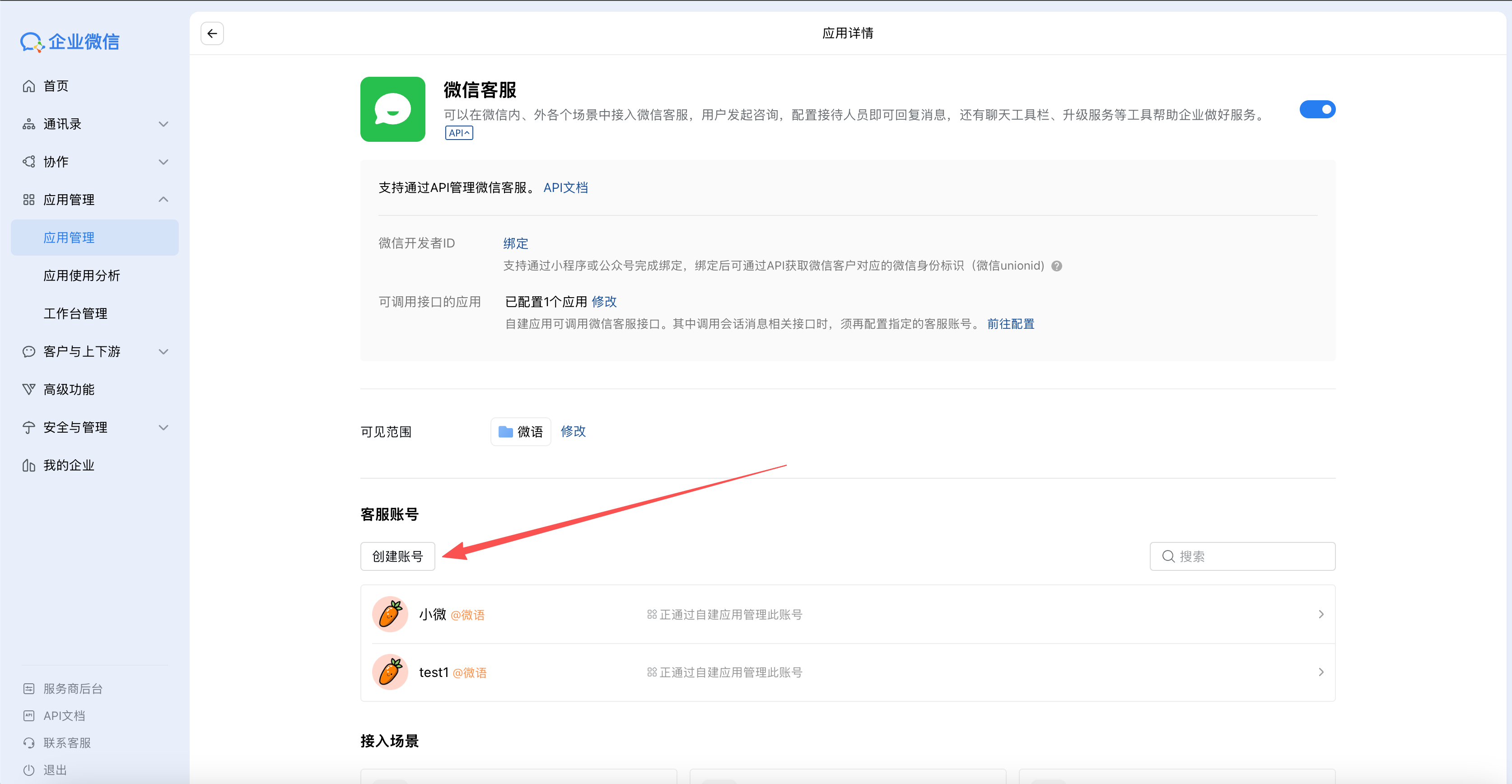Viewport: 1512px width, 784px height.
Task: Click the carrot avatar of 小微
Action: [x=390, y=614]
